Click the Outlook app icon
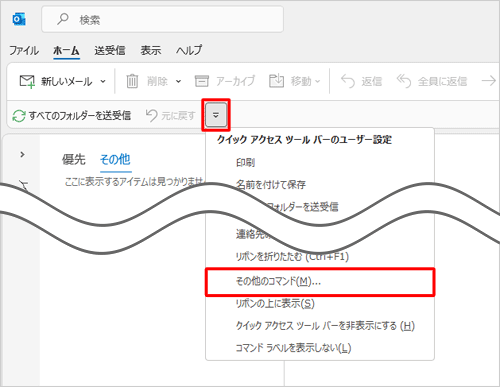 tap(19, 19)
